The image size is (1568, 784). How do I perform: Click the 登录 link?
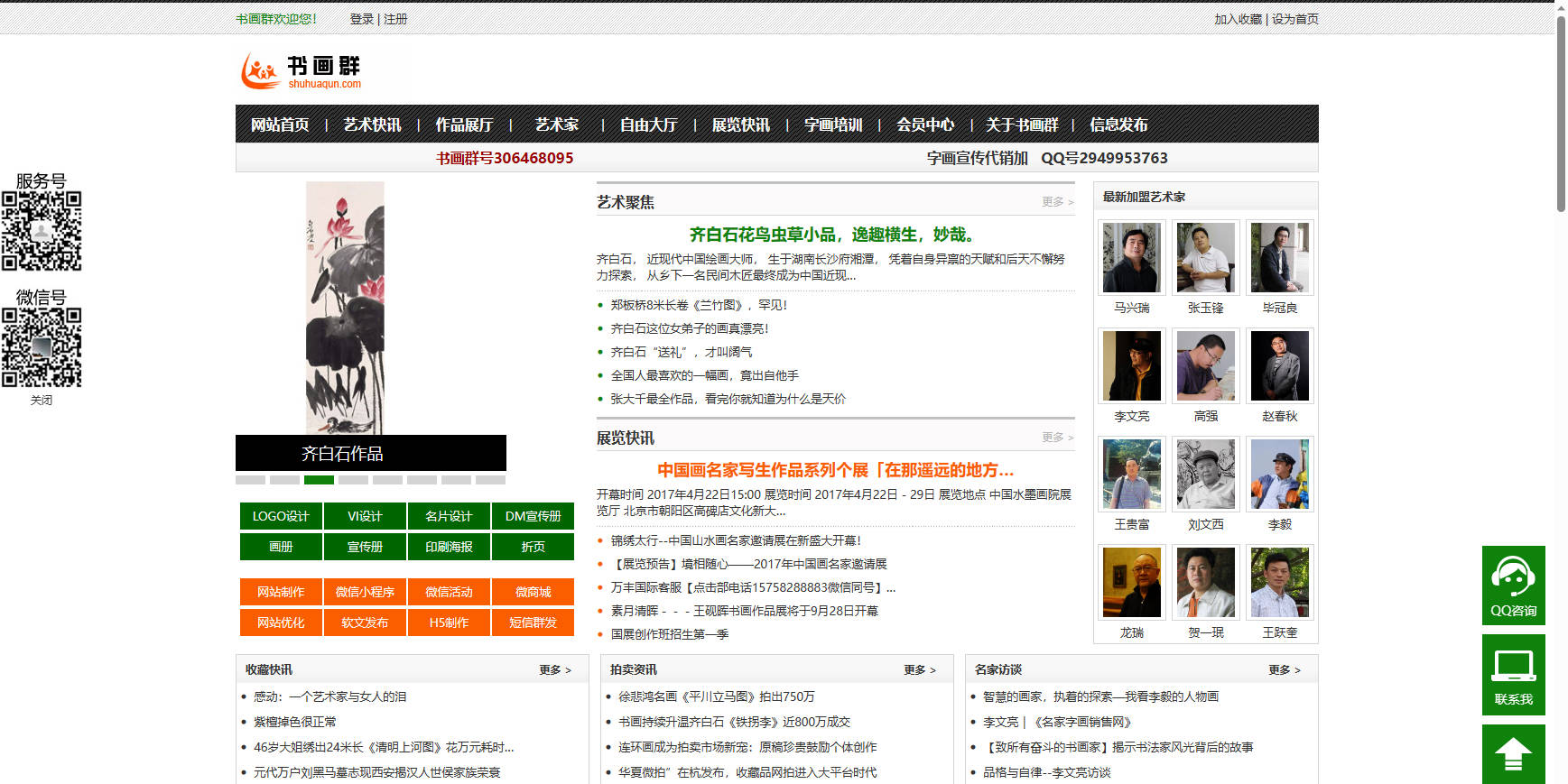point(362,19)
